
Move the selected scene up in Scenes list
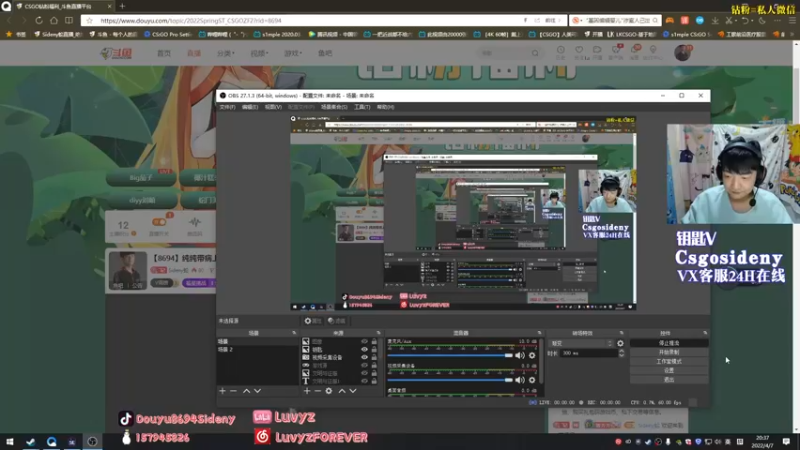pos(246,391)
